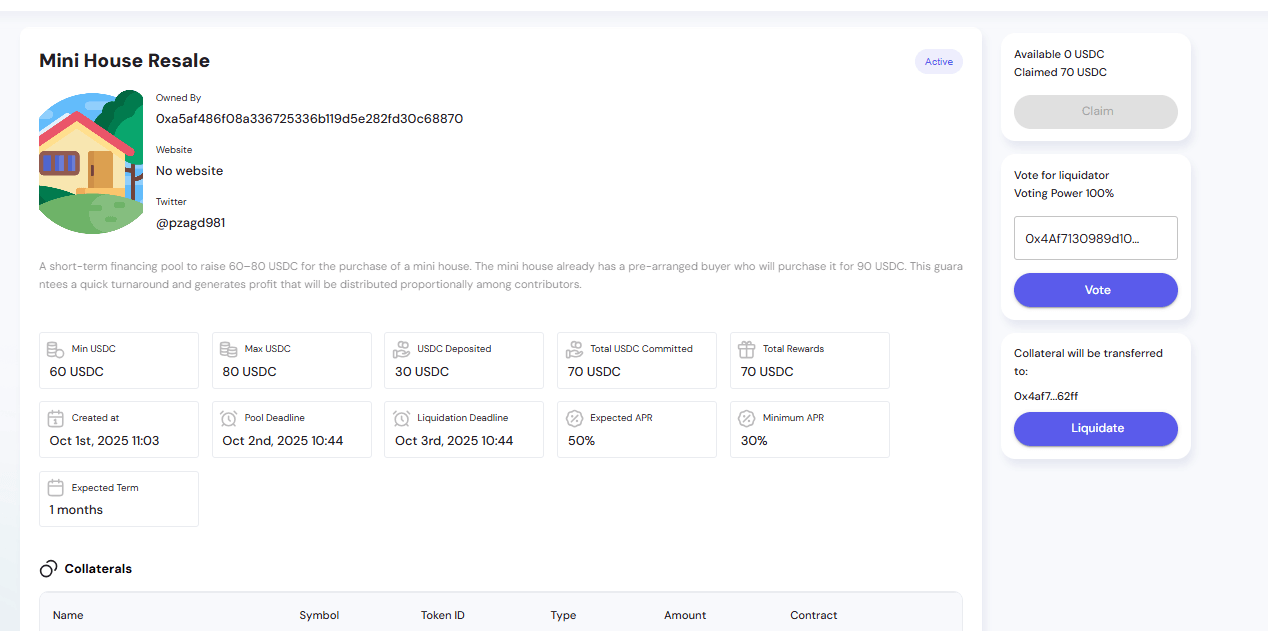Click the Collaterals section icon

point(48,569)
